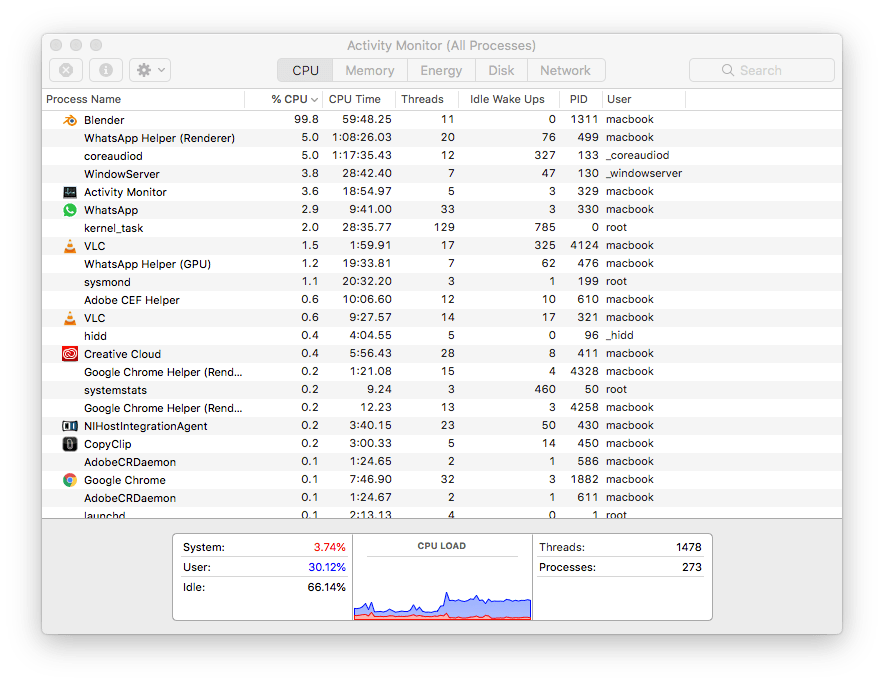
Task: Click the Activity Monitor window title
Action: pyautogui.click(x=441, y=46)
